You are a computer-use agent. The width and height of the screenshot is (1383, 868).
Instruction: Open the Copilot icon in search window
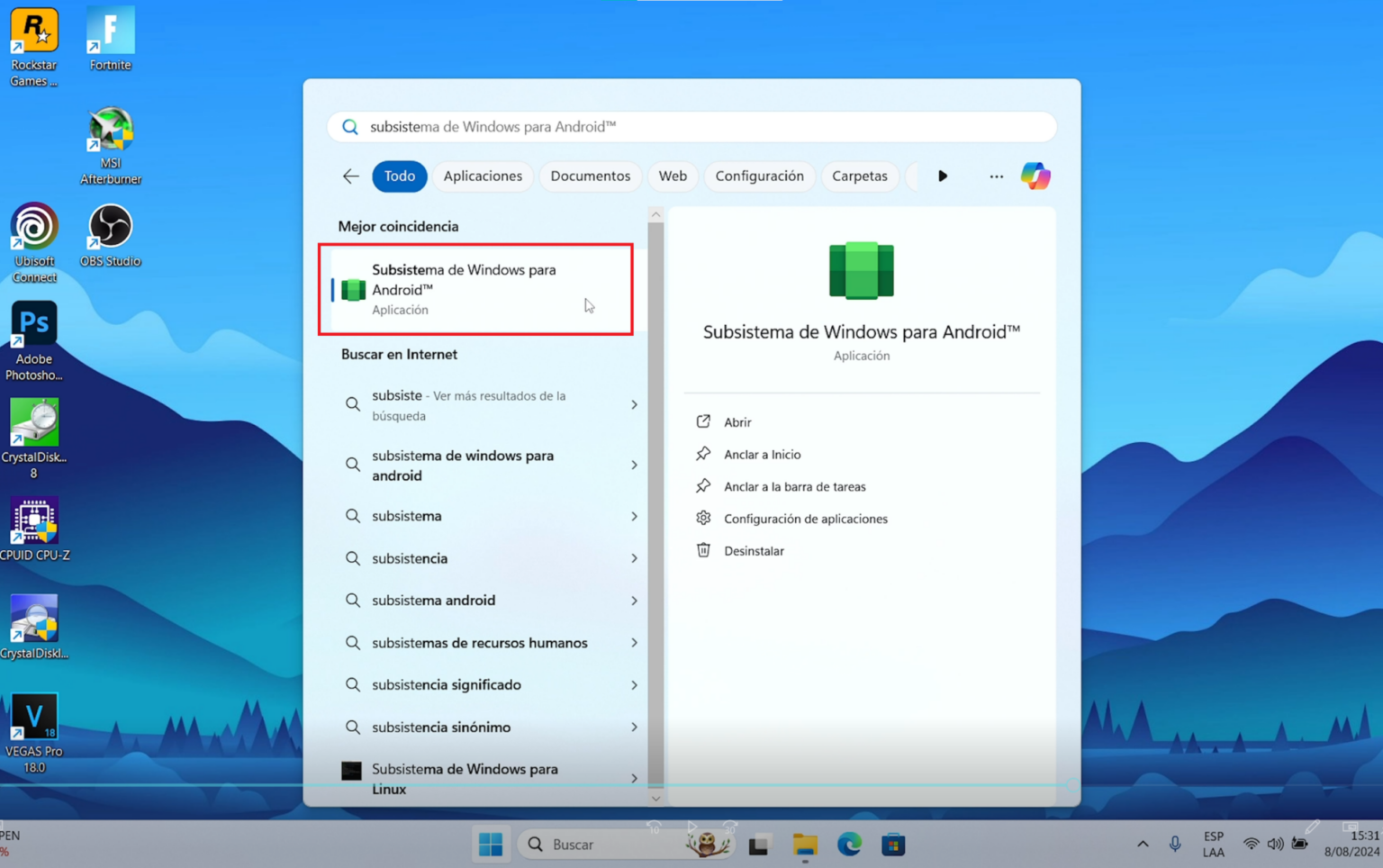tap(1035, 176)
